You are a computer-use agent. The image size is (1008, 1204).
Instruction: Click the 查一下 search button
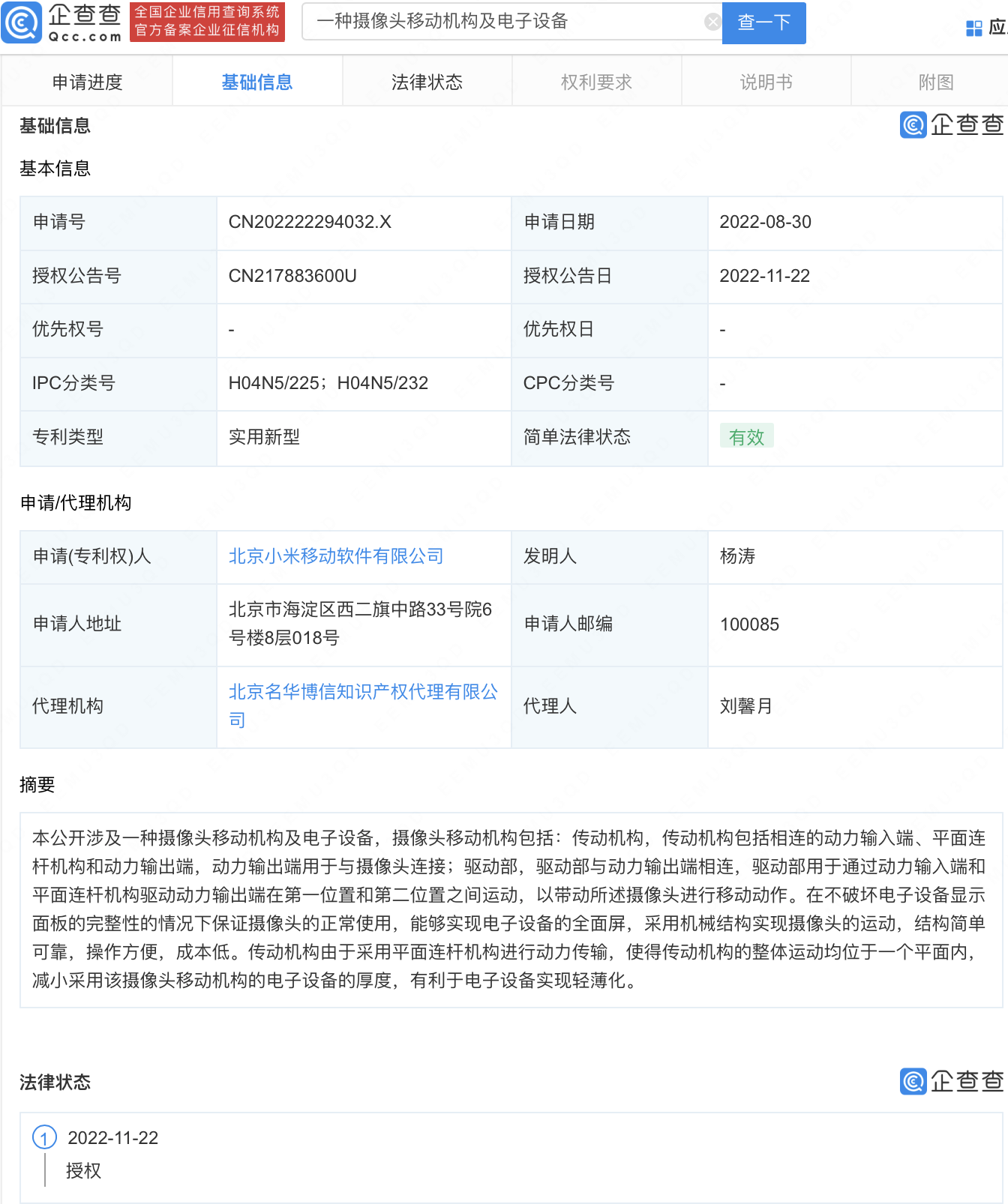(x=763, y=22)
